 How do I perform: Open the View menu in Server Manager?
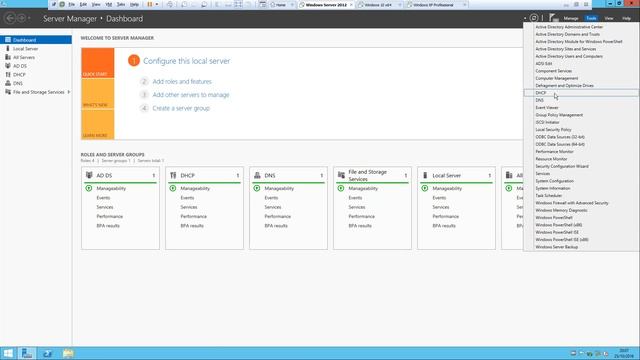[609, 18]
